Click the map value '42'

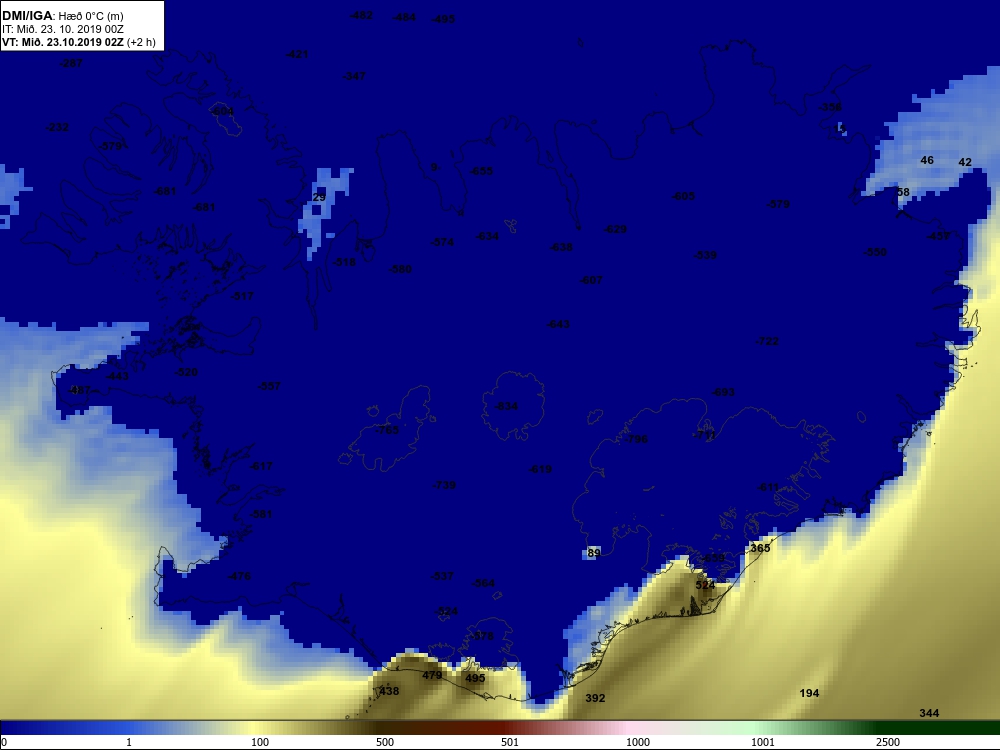(965, 162)
